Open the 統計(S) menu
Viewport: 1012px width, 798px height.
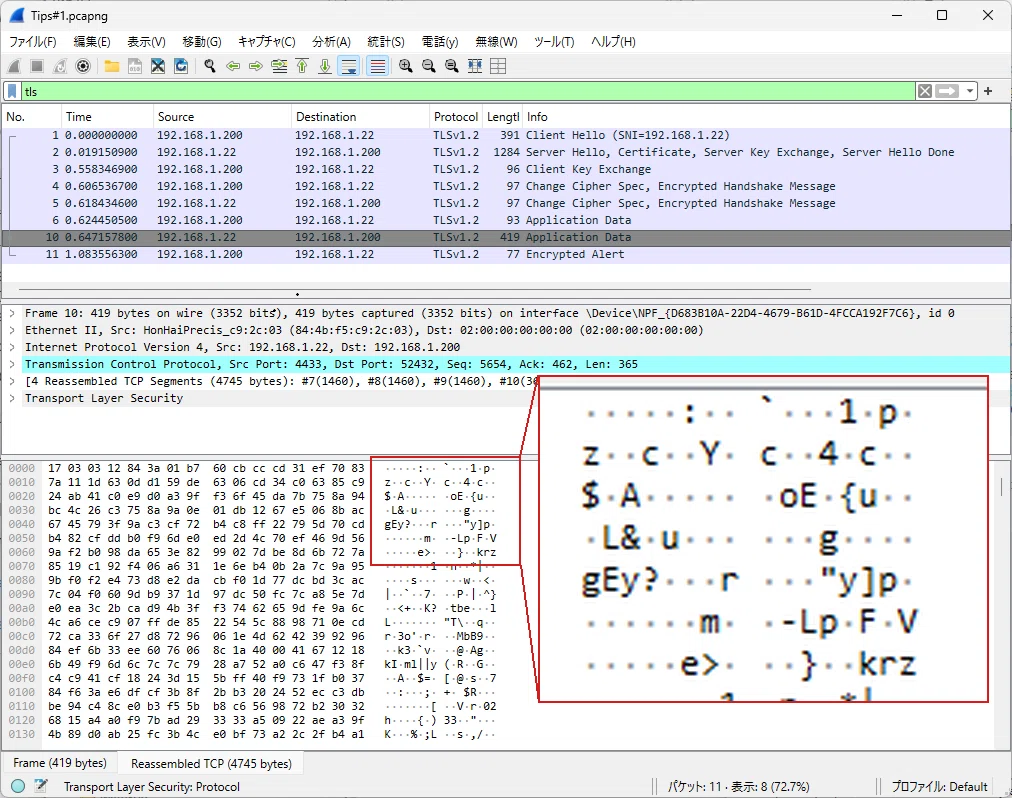(385, 42)
